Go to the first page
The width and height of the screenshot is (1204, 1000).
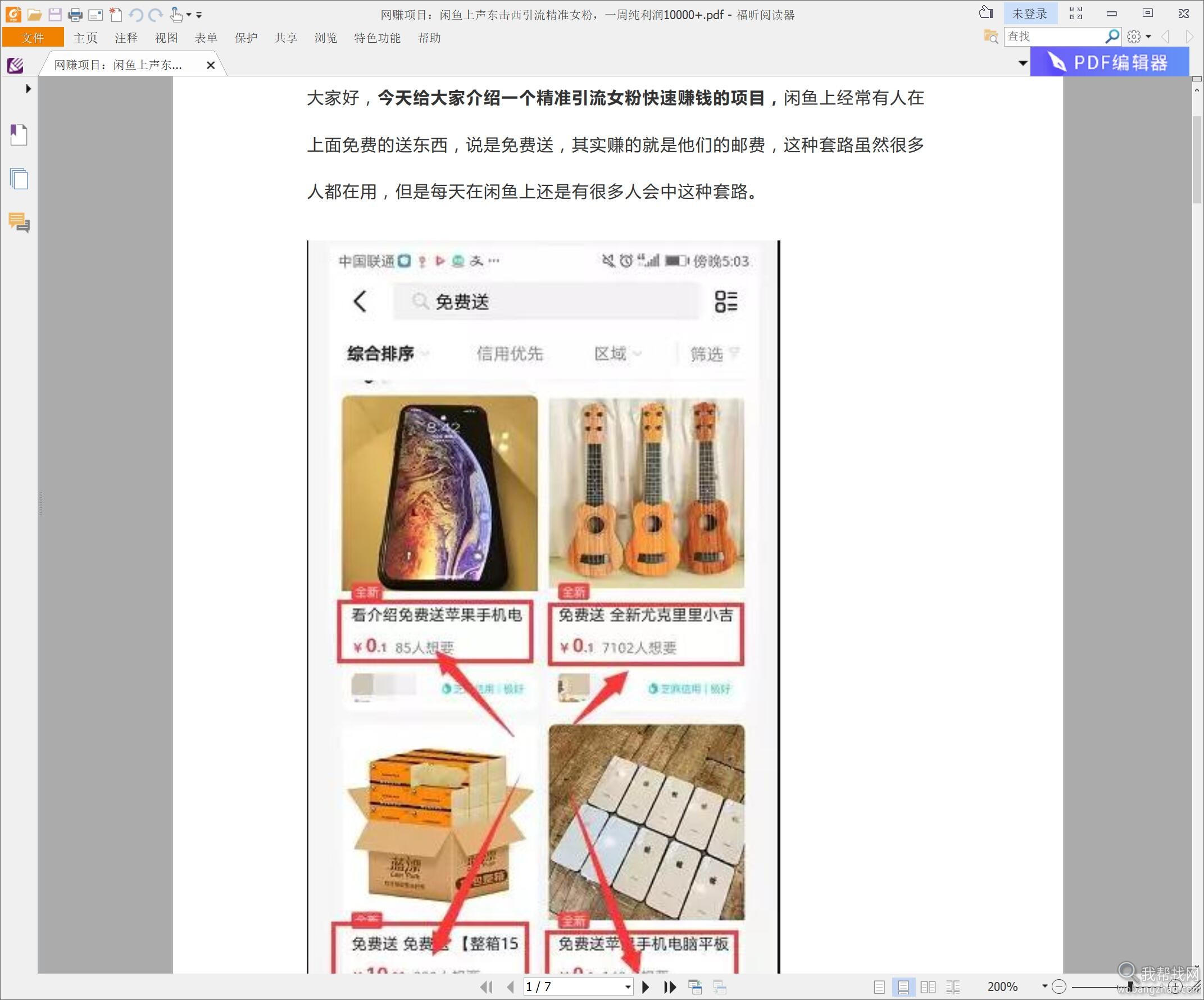point(487,987)
